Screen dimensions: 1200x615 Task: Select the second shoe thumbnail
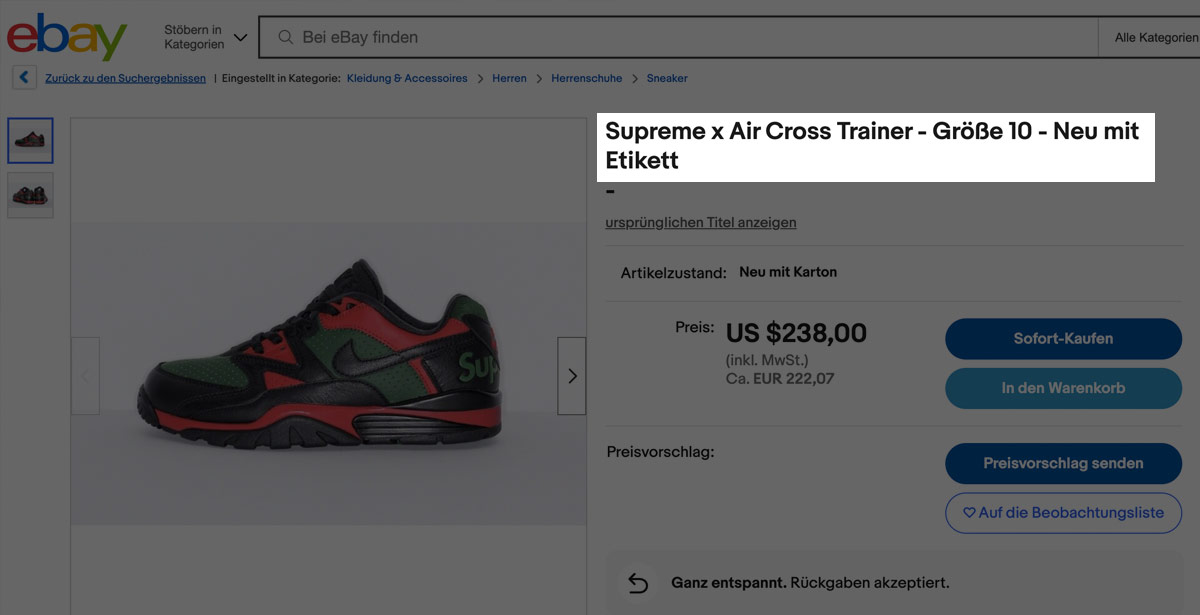pos(31,195)
